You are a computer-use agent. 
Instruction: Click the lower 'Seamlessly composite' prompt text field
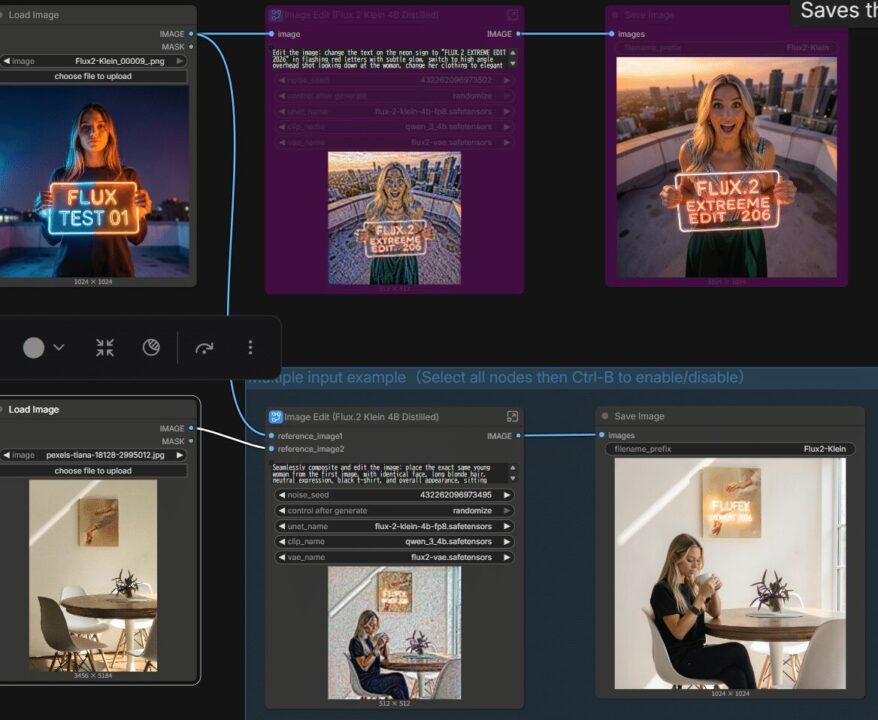pyautogui.click(x=390, y=473)
